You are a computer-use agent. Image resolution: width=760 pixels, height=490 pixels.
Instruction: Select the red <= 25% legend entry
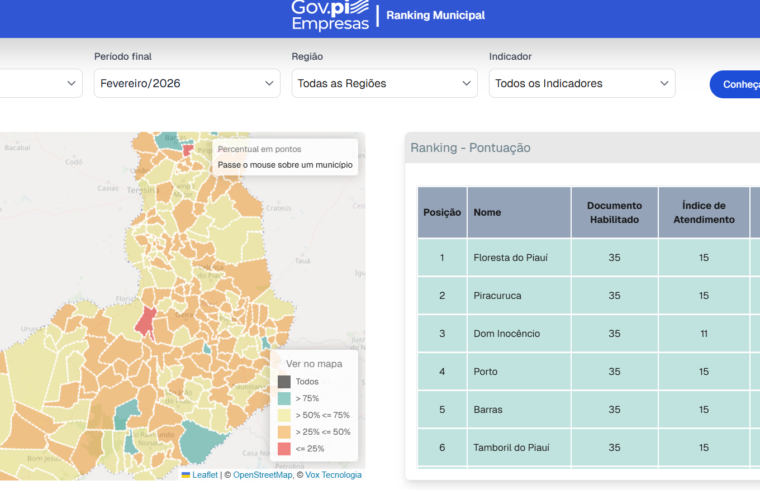[284, 449]
